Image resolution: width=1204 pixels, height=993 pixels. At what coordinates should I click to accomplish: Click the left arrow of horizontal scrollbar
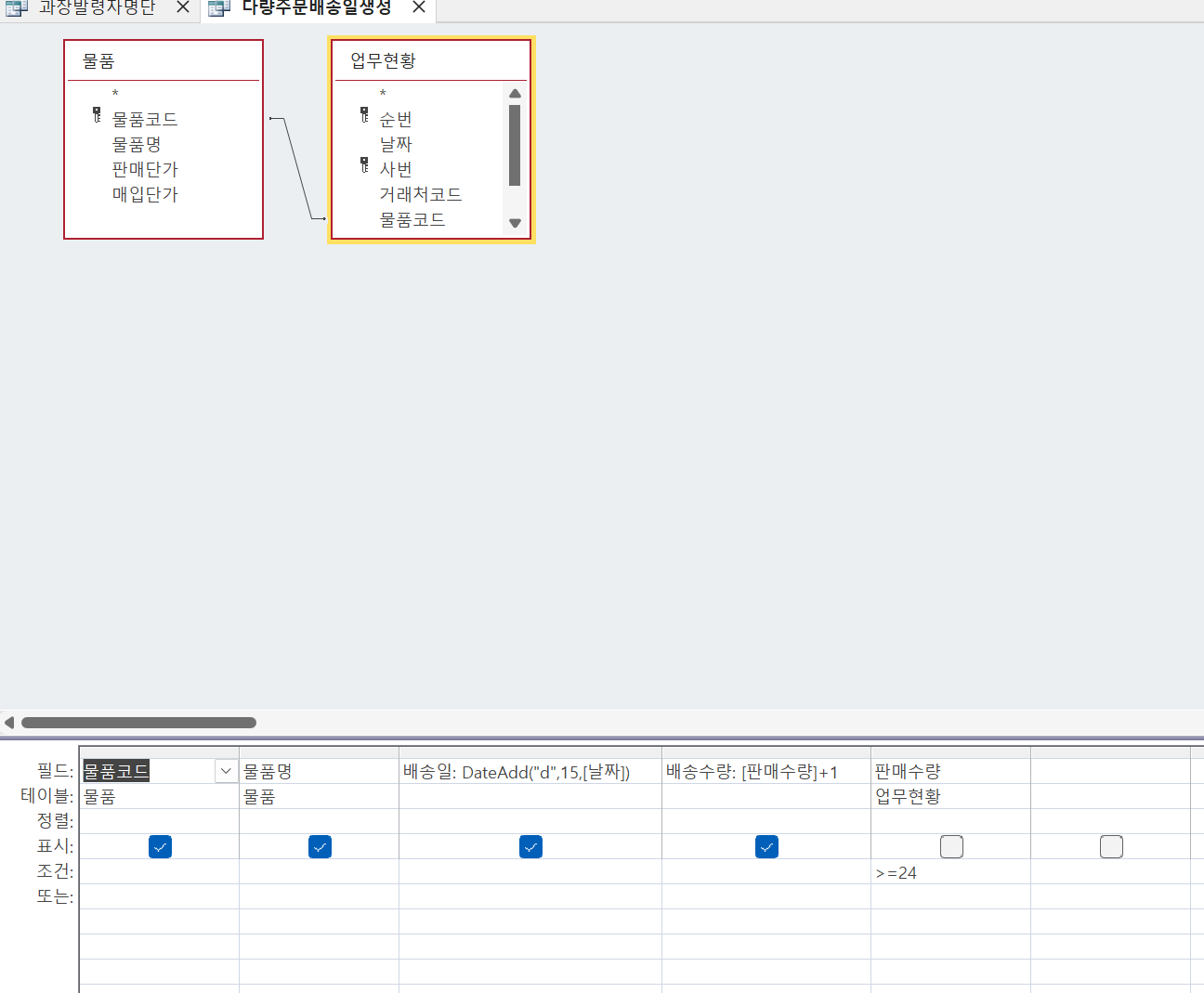[9, 723]
